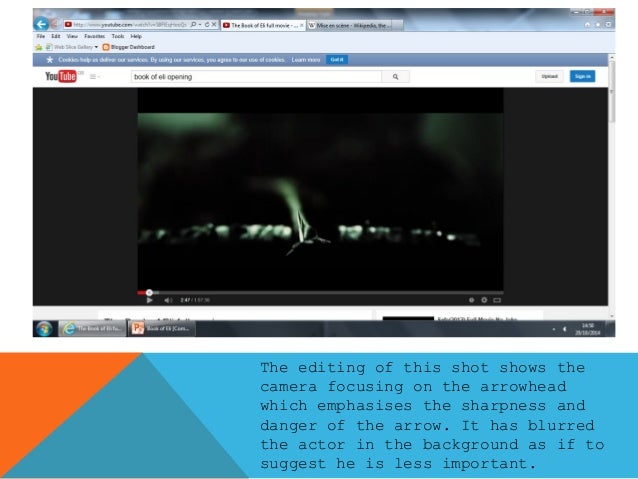Open browser Tools gear icon at top right

click(x=608, y=25)
